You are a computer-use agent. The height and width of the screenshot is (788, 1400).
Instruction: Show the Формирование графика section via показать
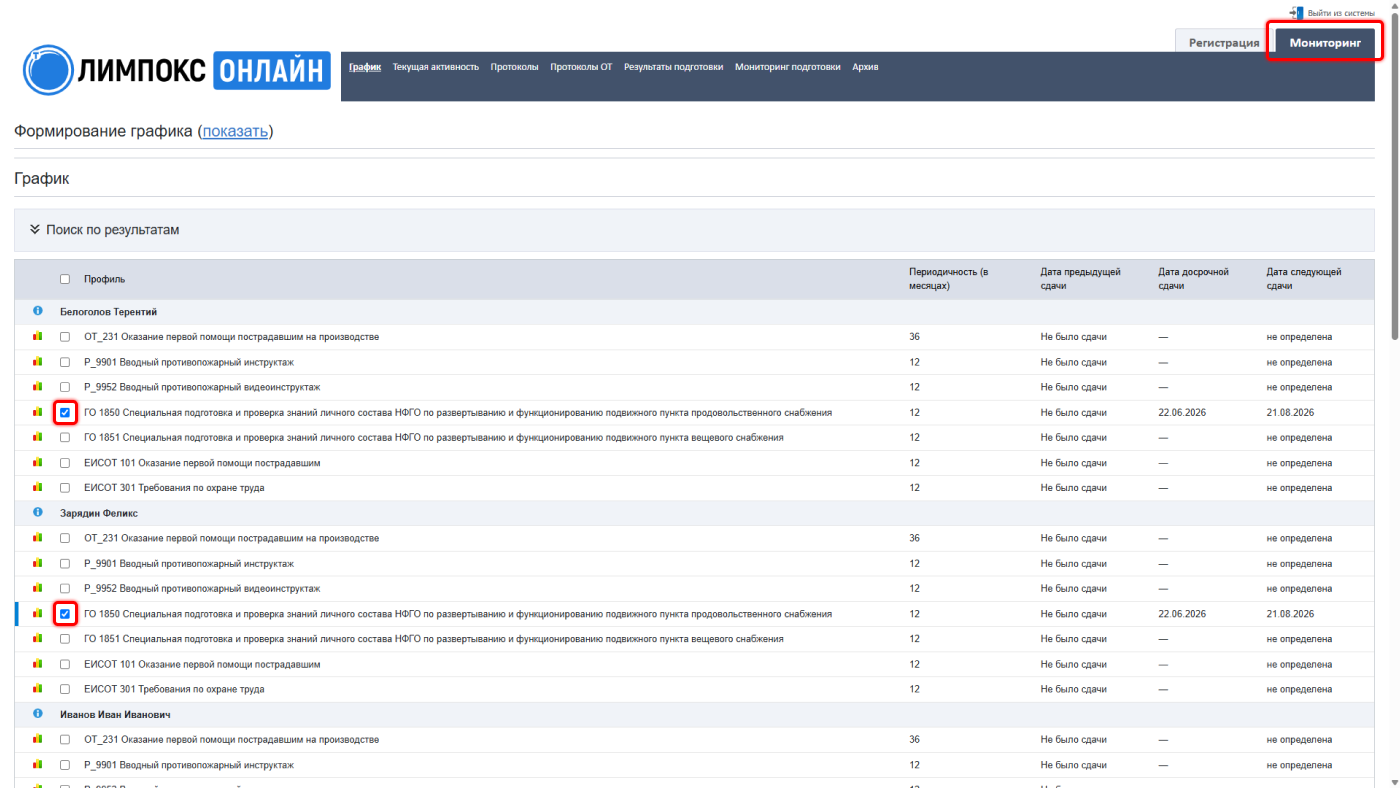(235, 131)
